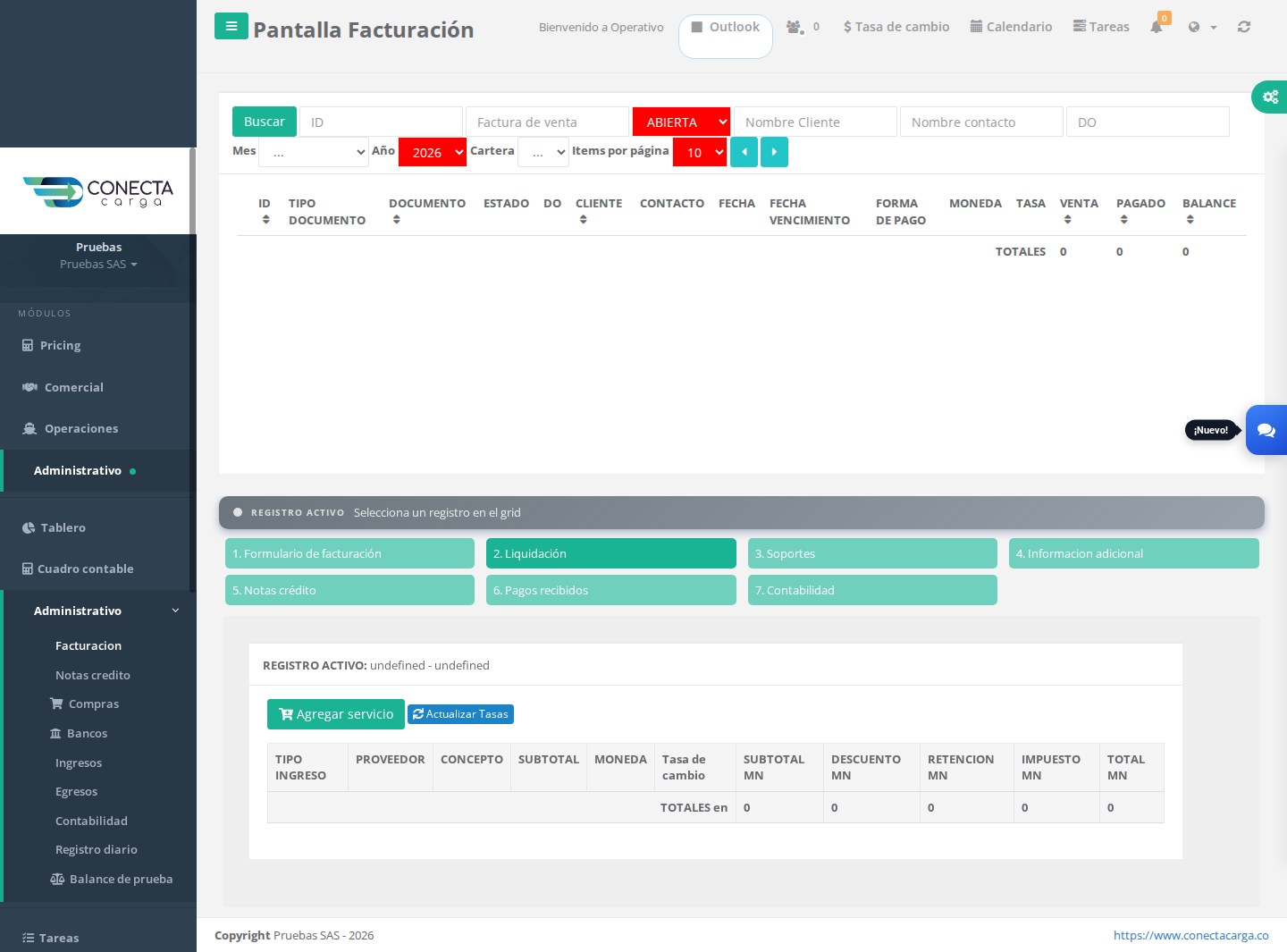1287x952 pixels.
Task: Expand the Pruebas SAS company selector
Action: click(98, 264)
